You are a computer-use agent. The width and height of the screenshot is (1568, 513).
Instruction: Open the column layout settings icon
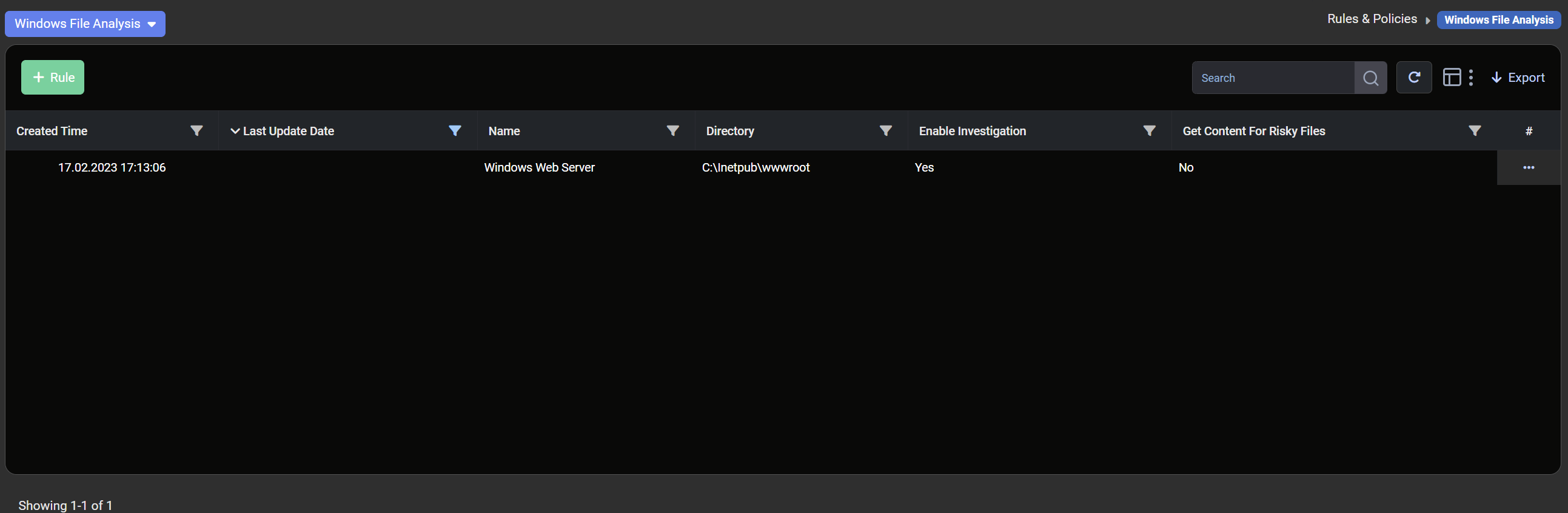coord(1452,77)
